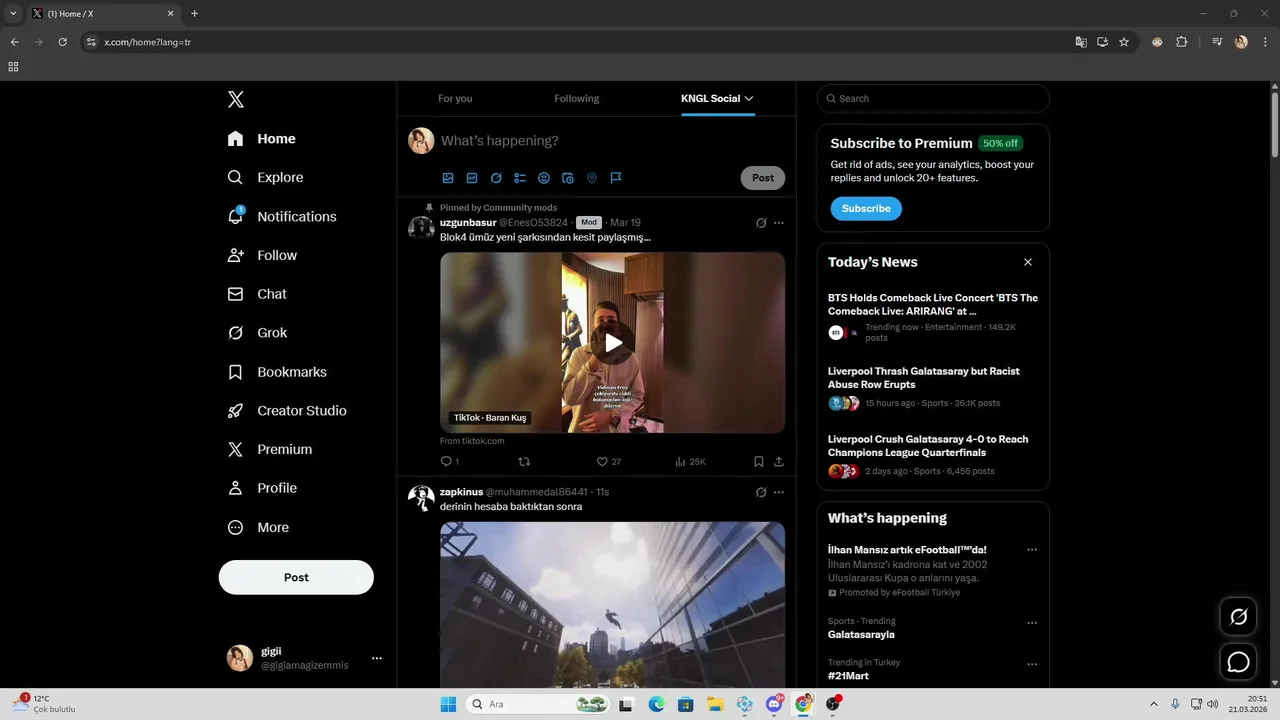Open Microsoft Edge from the taskbar

[656, 704]
